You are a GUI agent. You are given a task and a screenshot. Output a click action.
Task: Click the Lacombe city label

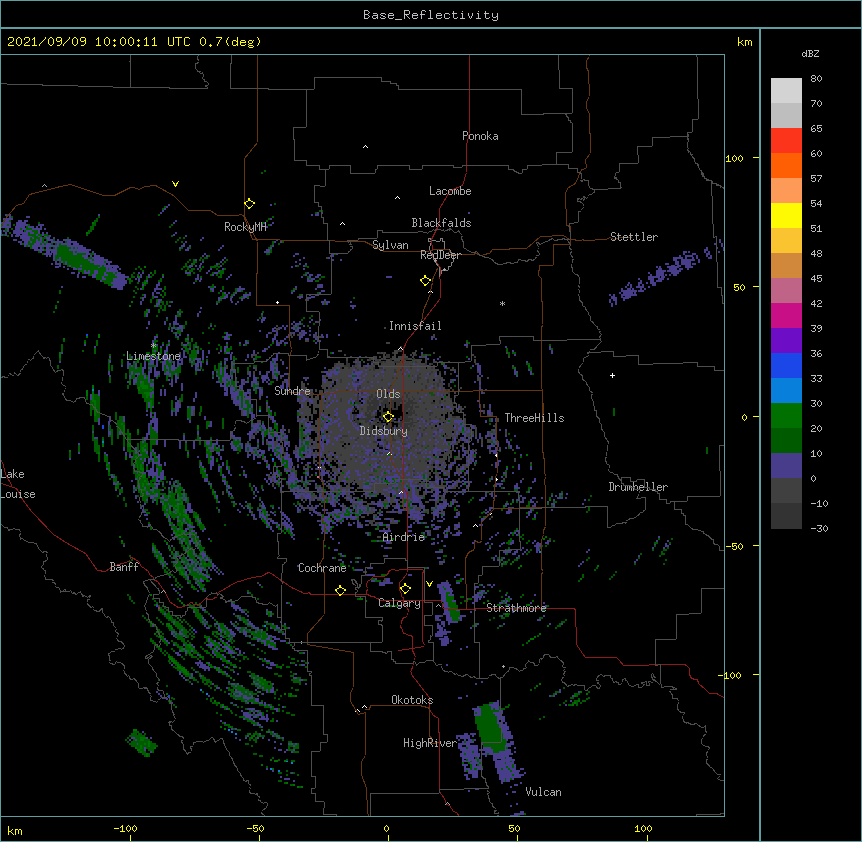click(450, 191)
